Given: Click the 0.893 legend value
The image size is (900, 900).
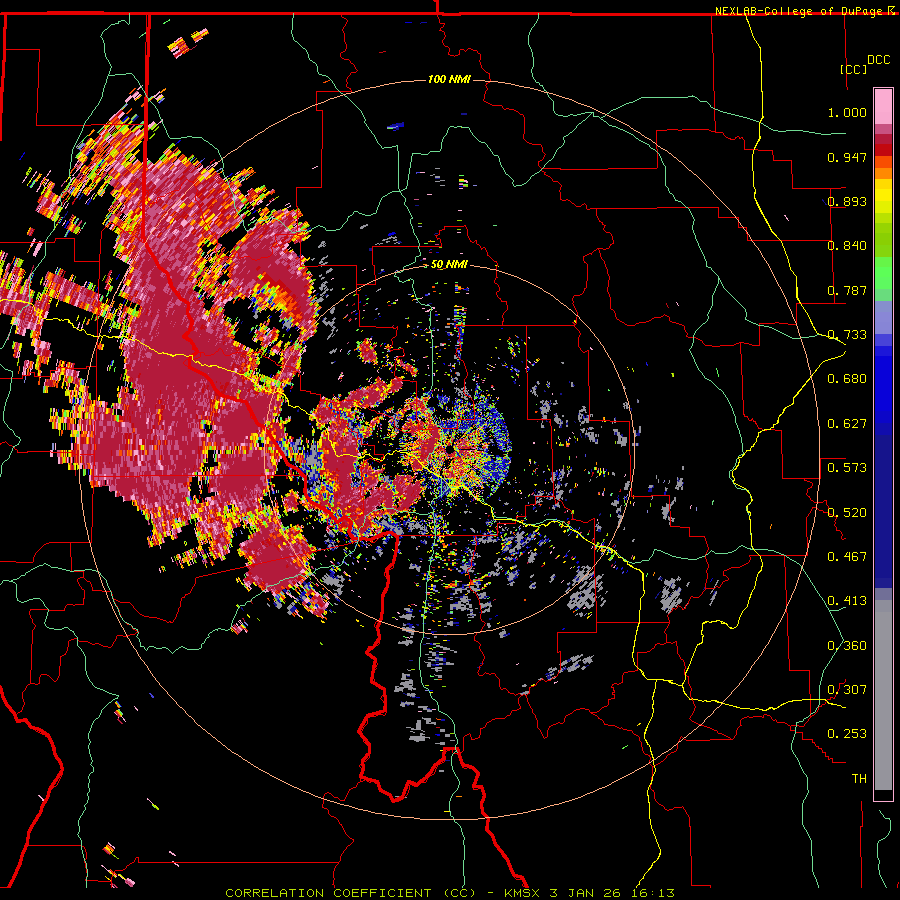Looking at the screenshot, I should (847, 201).
